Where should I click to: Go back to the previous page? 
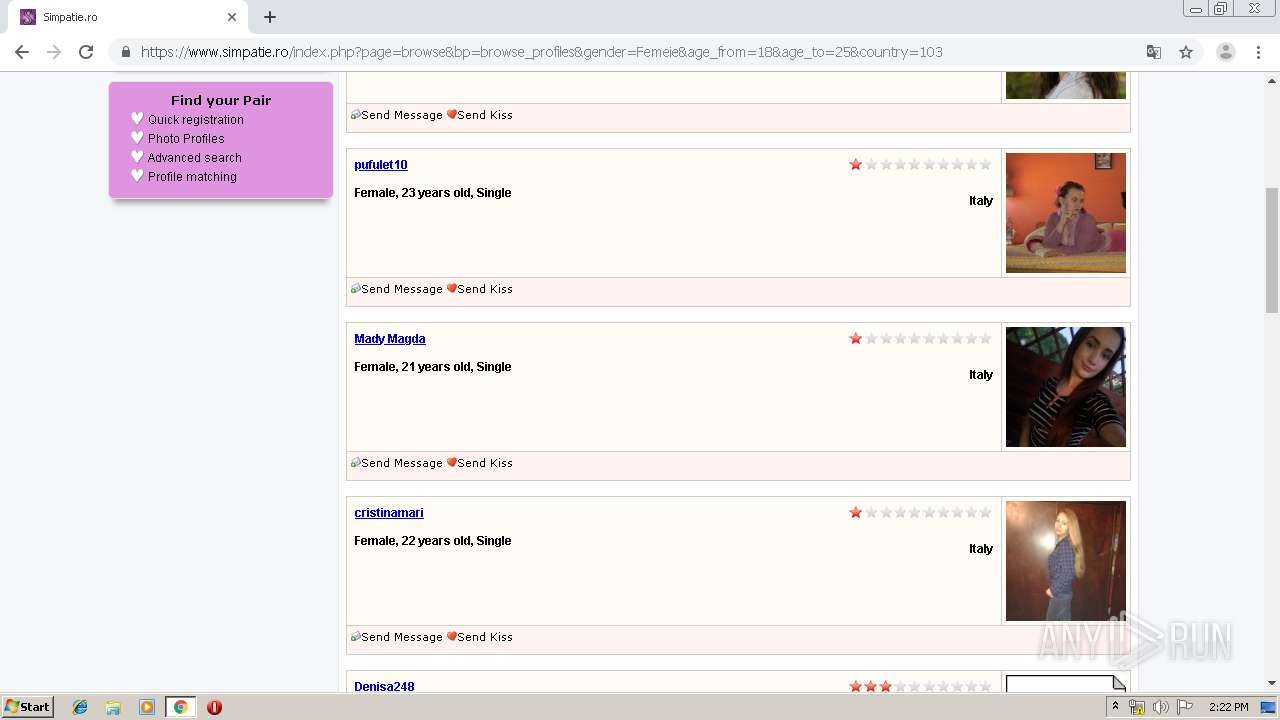coord(22,52)
